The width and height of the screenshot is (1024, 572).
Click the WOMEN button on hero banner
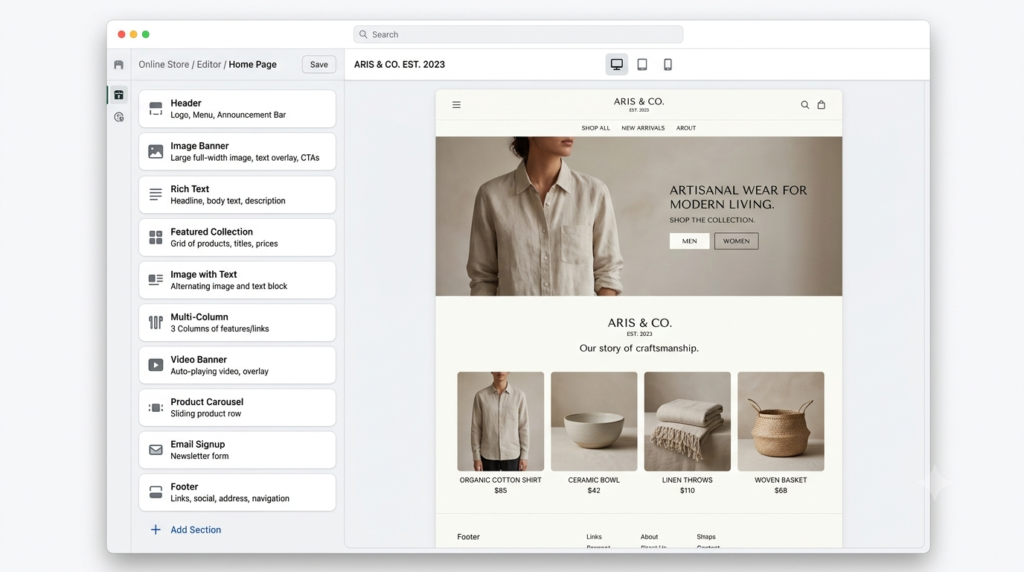(736, 241)
